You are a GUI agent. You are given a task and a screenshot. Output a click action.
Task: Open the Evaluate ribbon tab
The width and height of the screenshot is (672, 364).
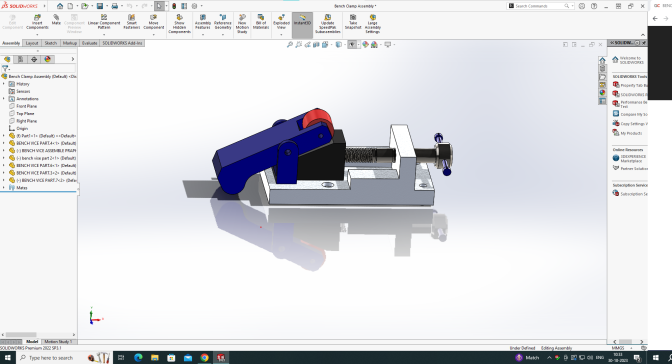90,43
